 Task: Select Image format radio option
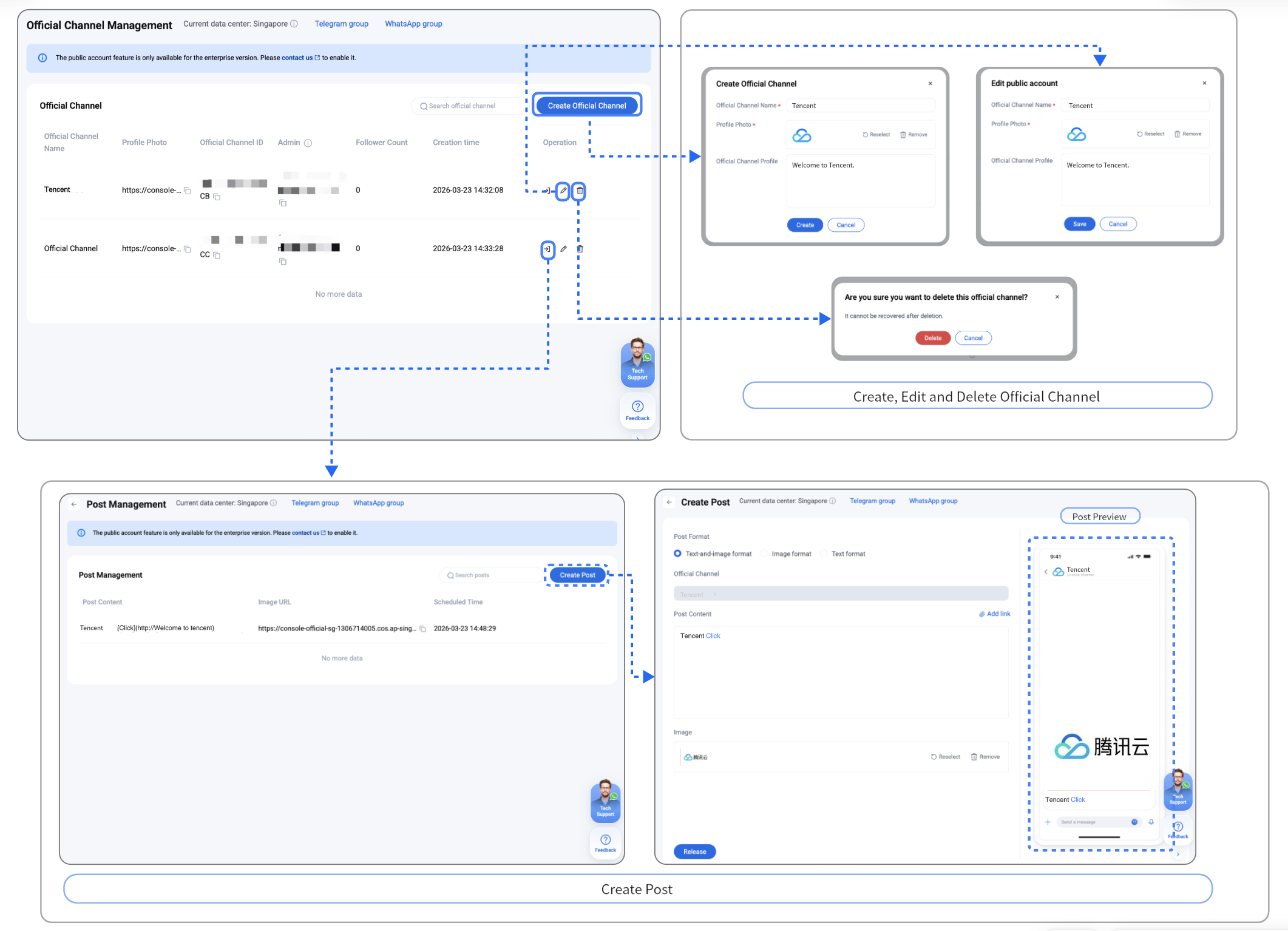click(x=764, y=554)
